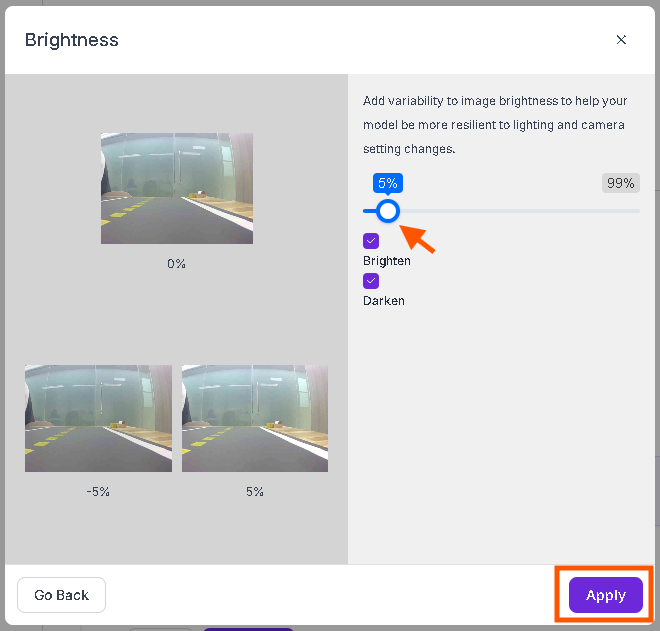Click the Brighten label text

(x=386, y=261)
